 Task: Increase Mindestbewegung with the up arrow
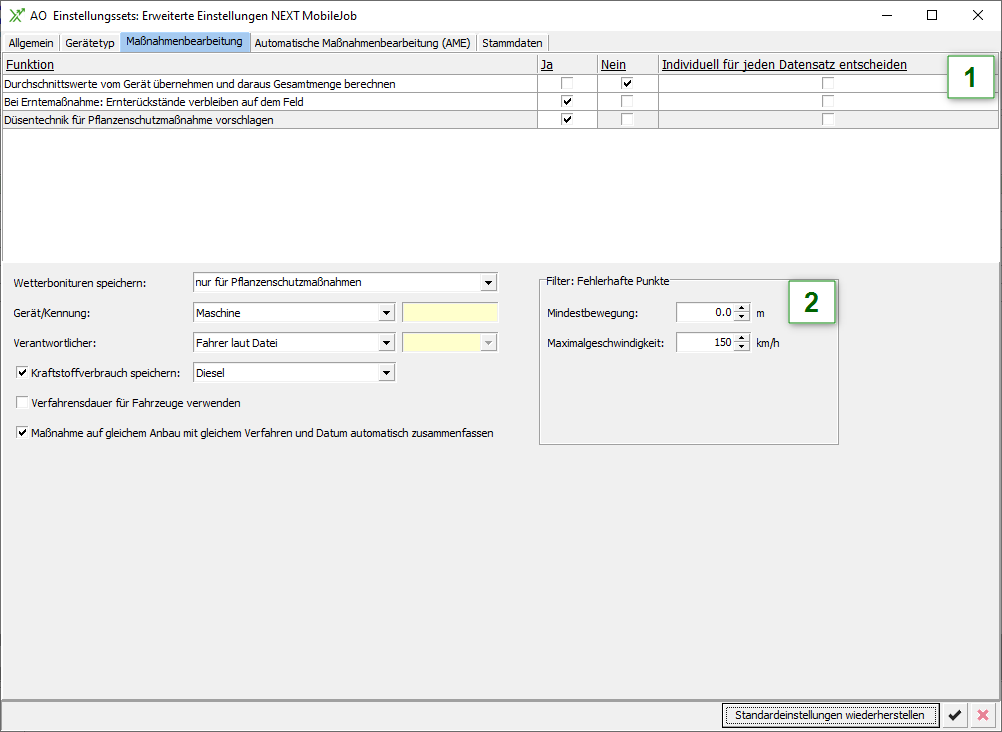coord(742,308)
